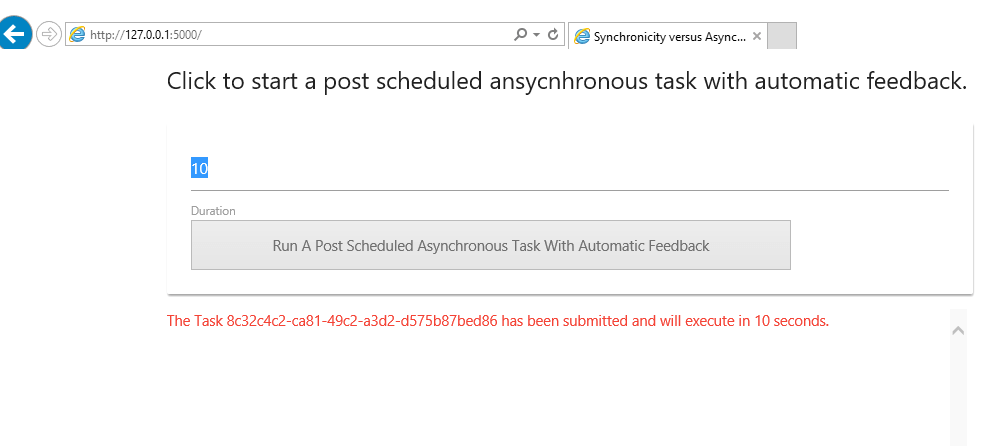Viewport: 998px width, 446px height.
Task: Refresh the page with the reload icon
Action: pos(553,34)
